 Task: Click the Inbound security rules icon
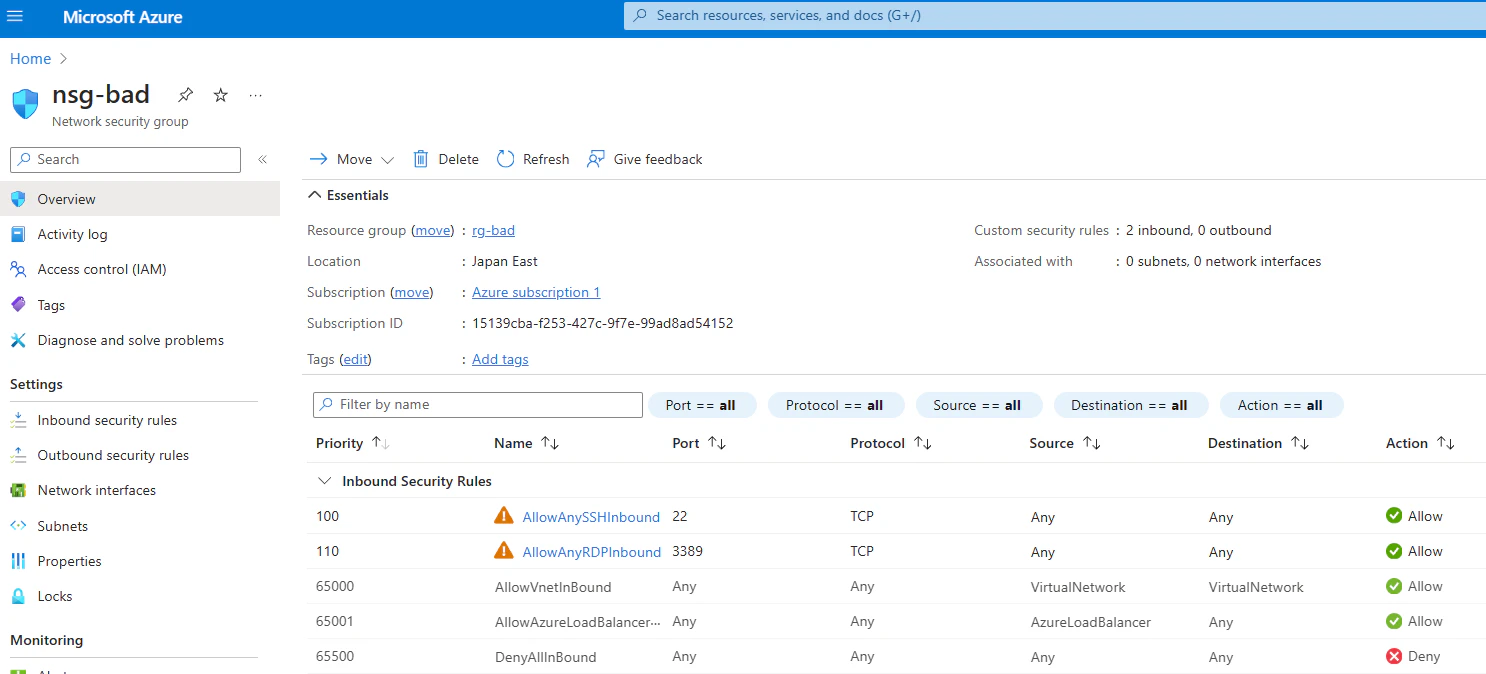pyautogui.click(x=18, y=420)
